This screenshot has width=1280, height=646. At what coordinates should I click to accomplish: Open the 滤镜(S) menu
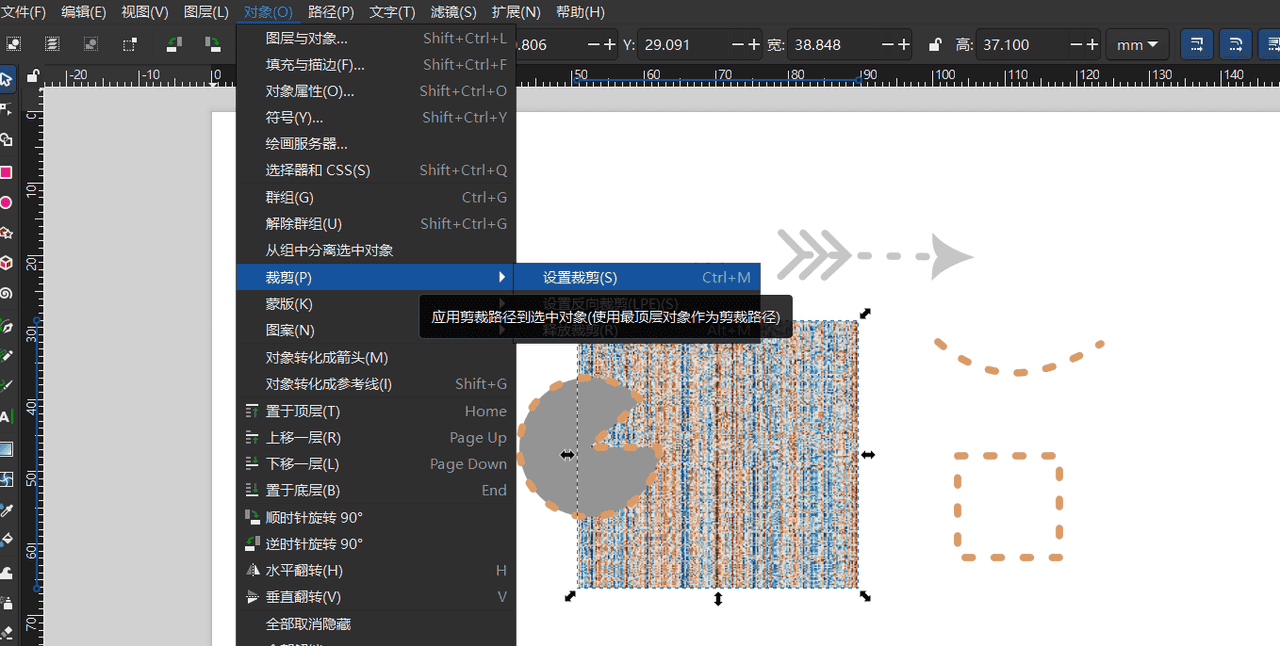click(x=453, y=12)
